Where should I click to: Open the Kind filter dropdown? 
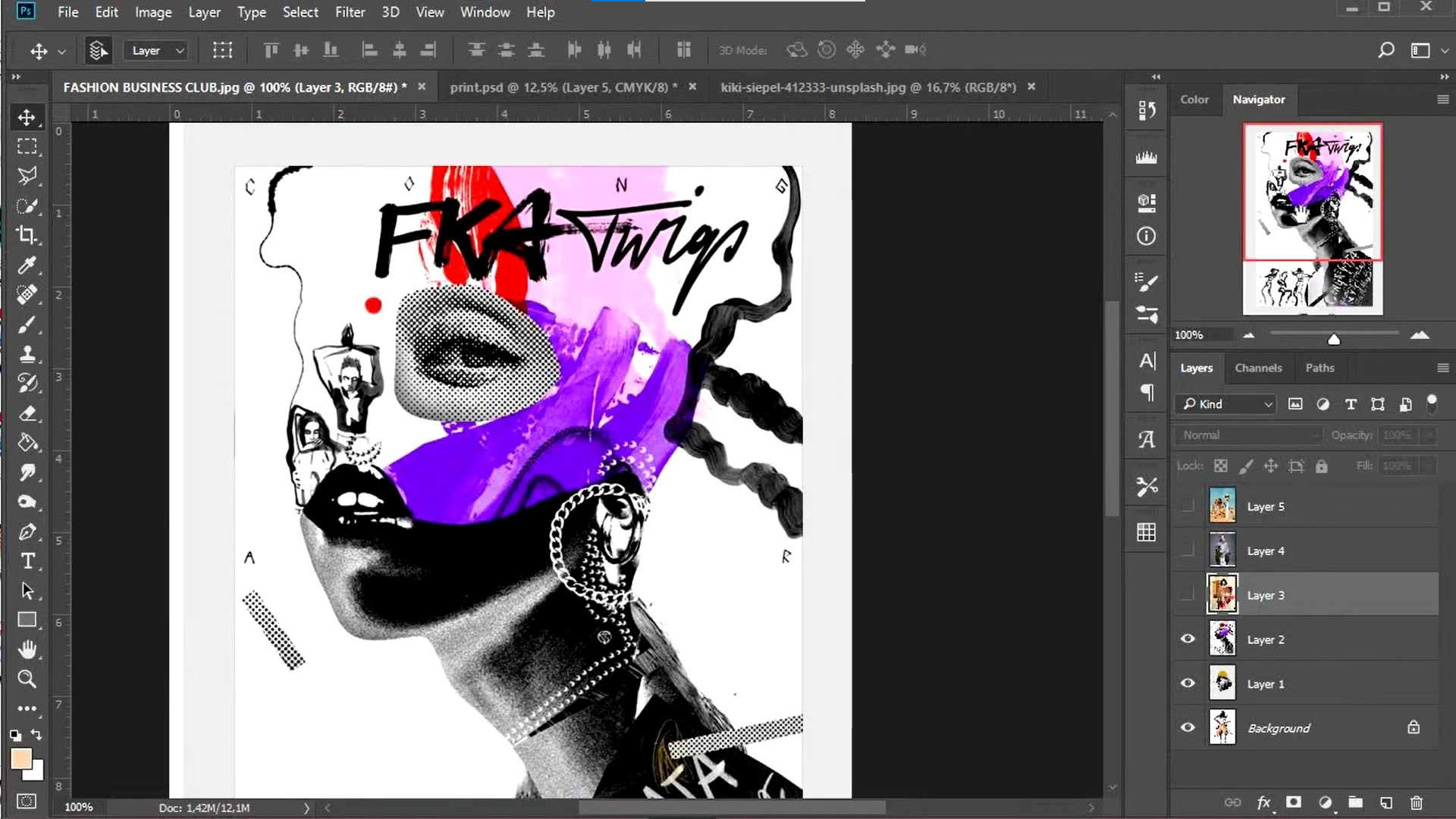[x=1225, y=404]
